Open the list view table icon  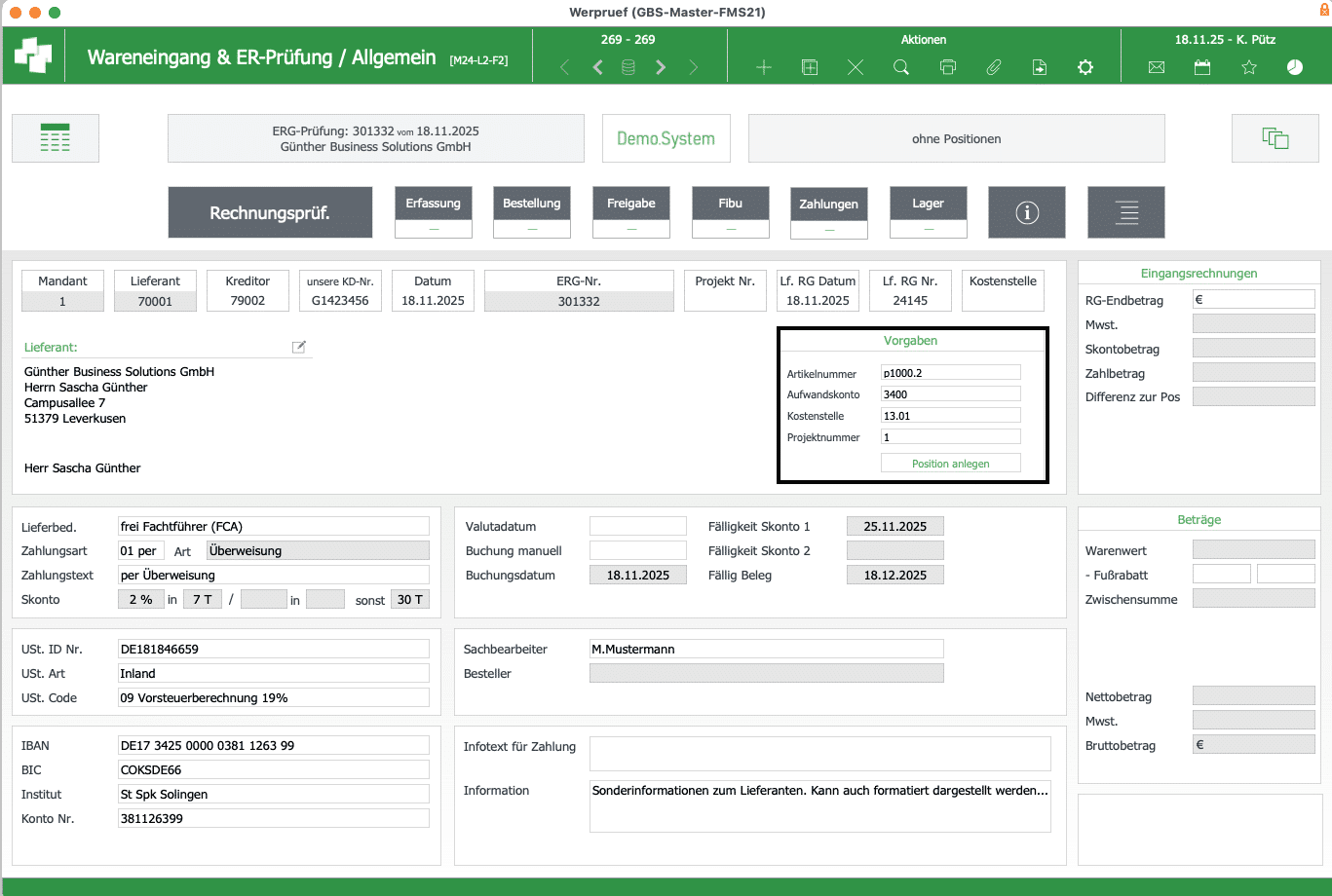[56, 138]
